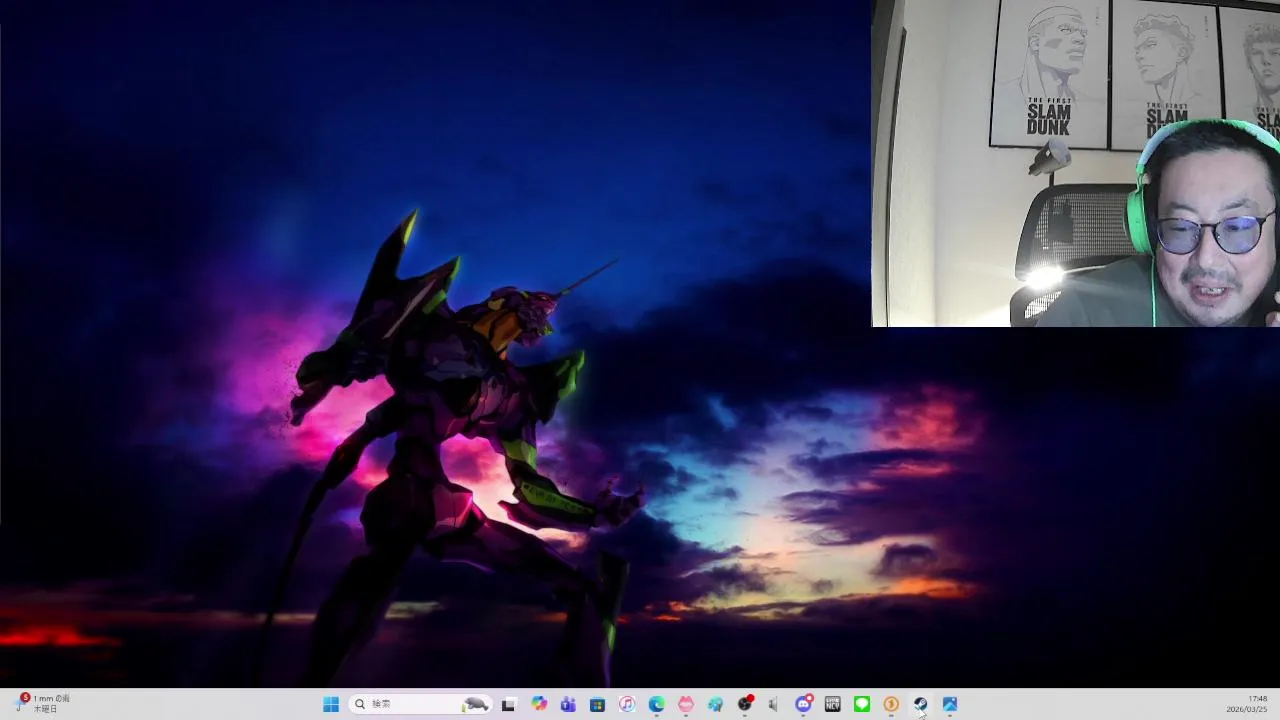Open the Windows Start menu
The image size is (1280, 720).
[331, 704]
